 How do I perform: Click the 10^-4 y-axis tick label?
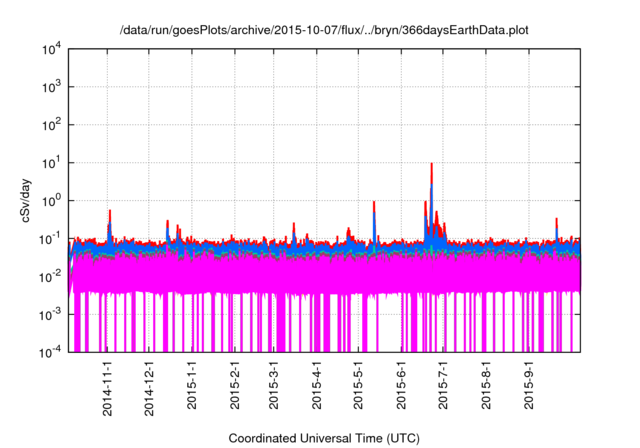click(50, 352)
